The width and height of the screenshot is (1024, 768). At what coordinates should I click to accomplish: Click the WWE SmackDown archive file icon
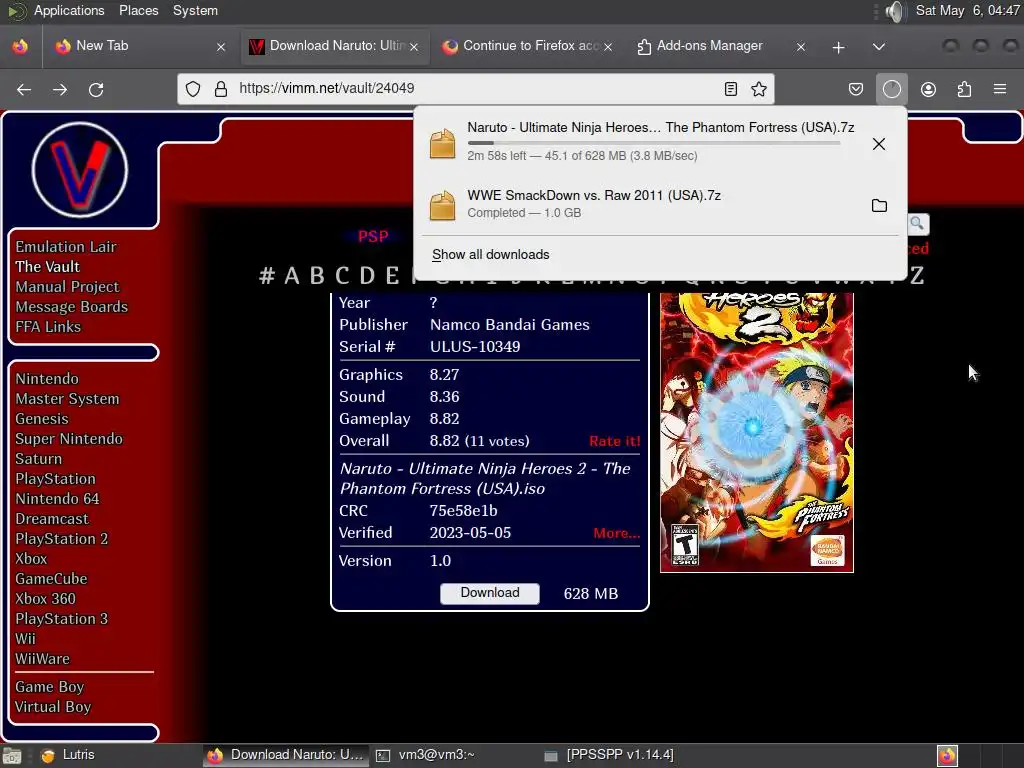coord(442,205)
